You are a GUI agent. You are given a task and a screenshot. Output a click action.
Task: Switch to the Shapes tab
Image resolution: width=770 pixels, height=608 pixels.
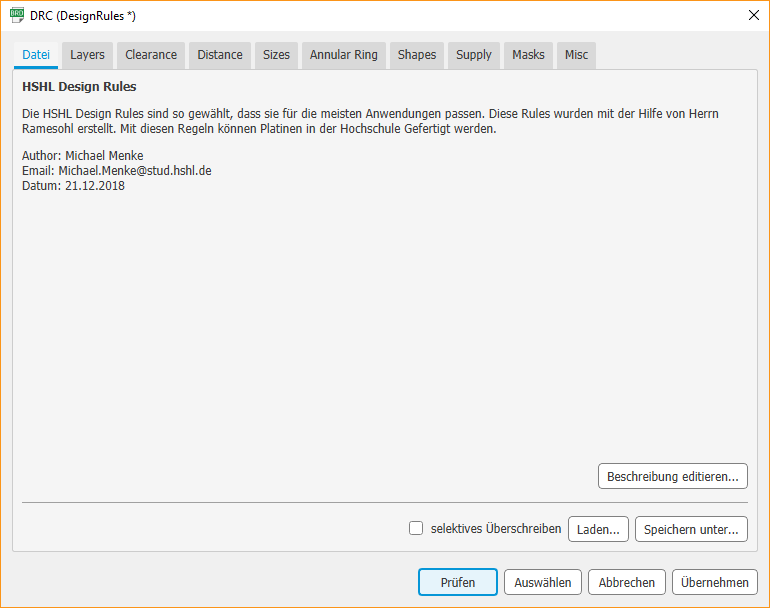click(x=417, y=55)
